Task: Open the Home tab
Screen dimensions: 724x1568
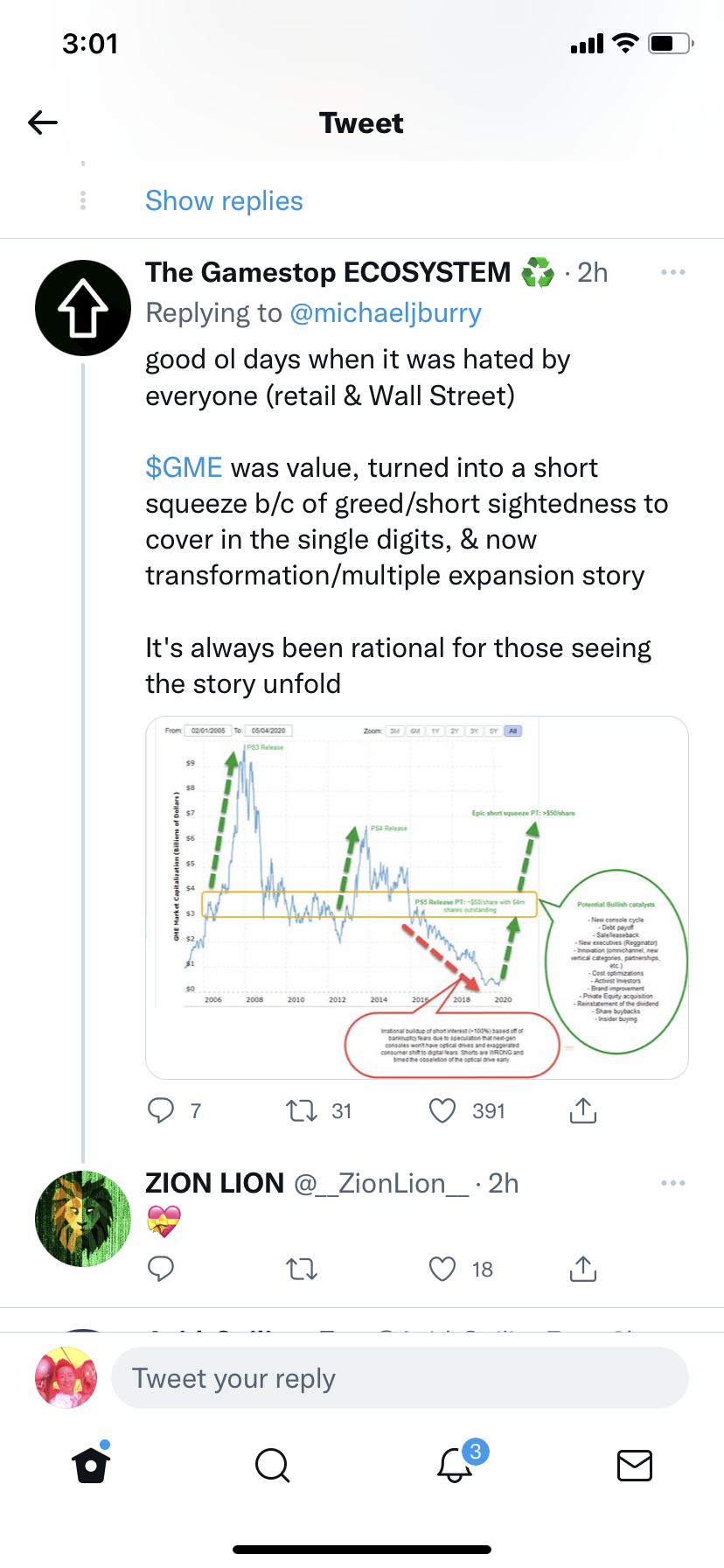Action: (x=92, y=1465)
